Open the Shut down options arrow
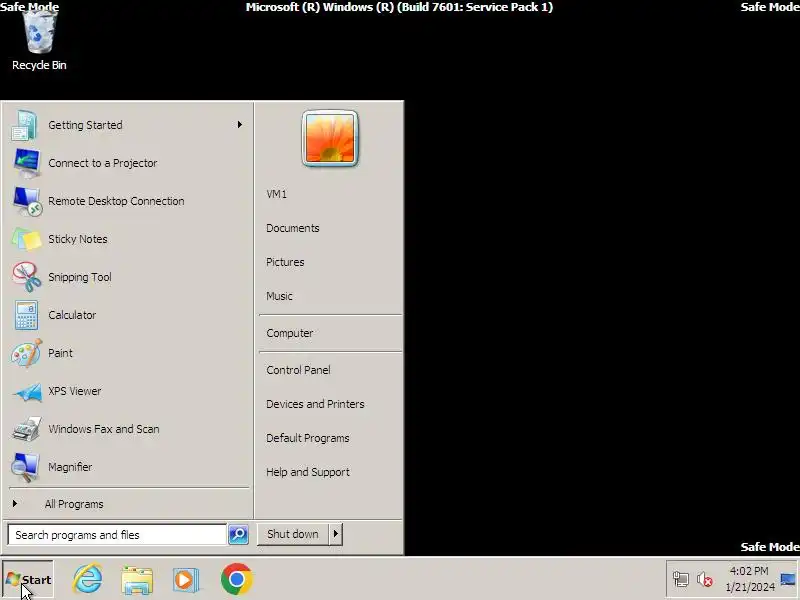 coord(336,534)
